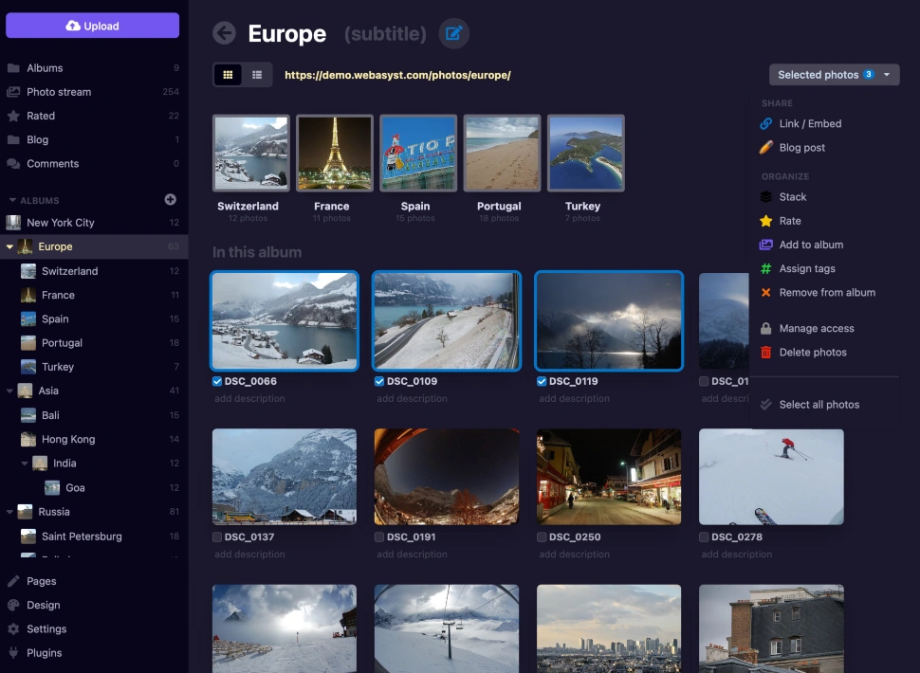Screen dimensions: 920x673
Task: Check the DSC_0137 photo checkbox
Action: click(x=218, y=537)
